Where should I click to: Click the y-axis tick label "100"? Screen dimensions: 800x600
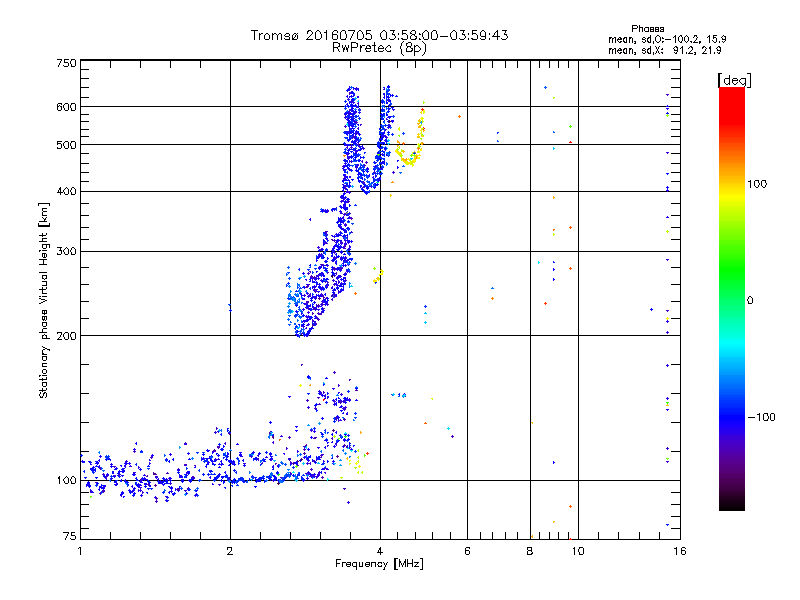click(66, 481)
